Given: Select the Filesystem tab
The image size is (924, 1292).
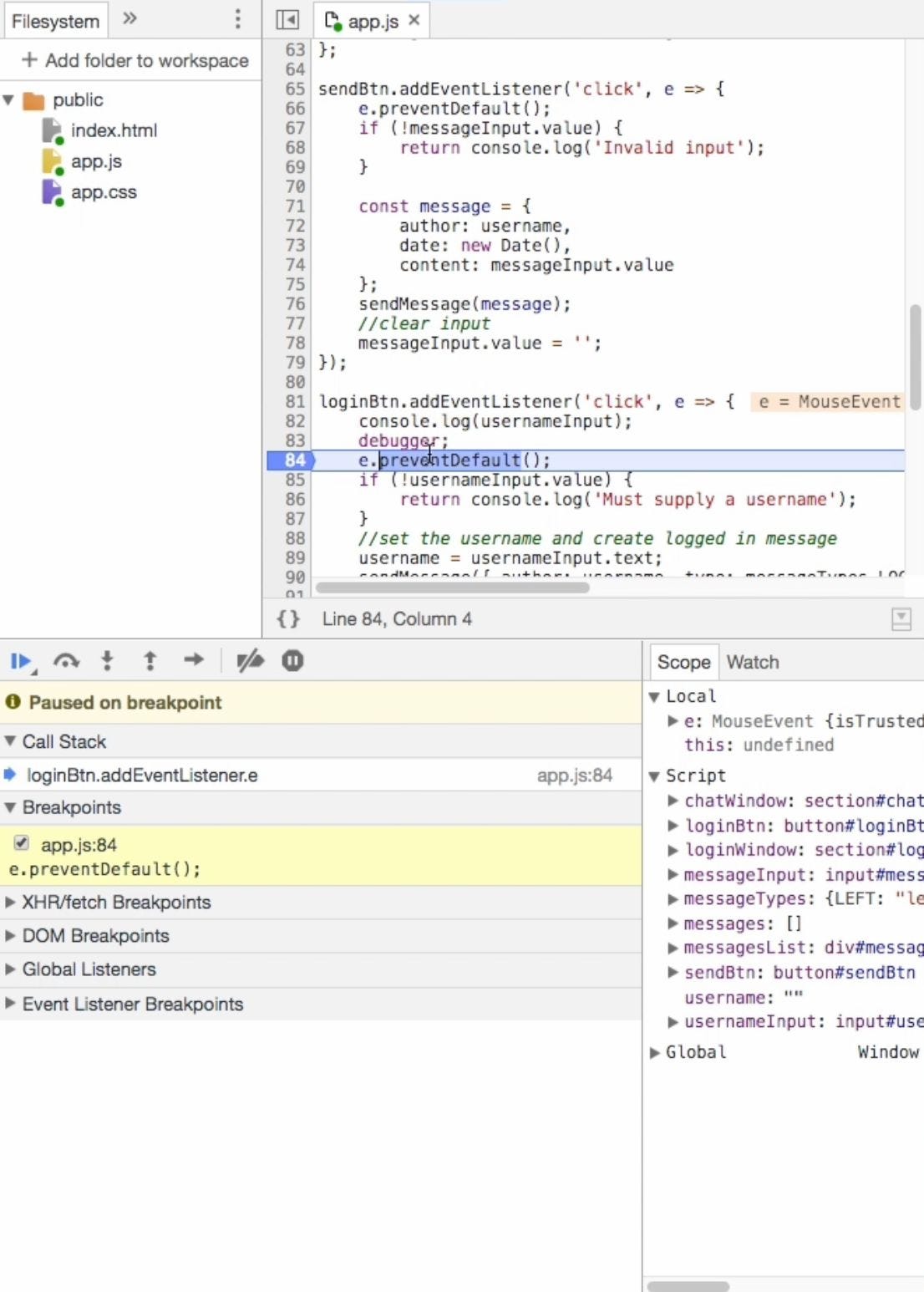Looking at the screenshot, I should [x=55, y=20].
